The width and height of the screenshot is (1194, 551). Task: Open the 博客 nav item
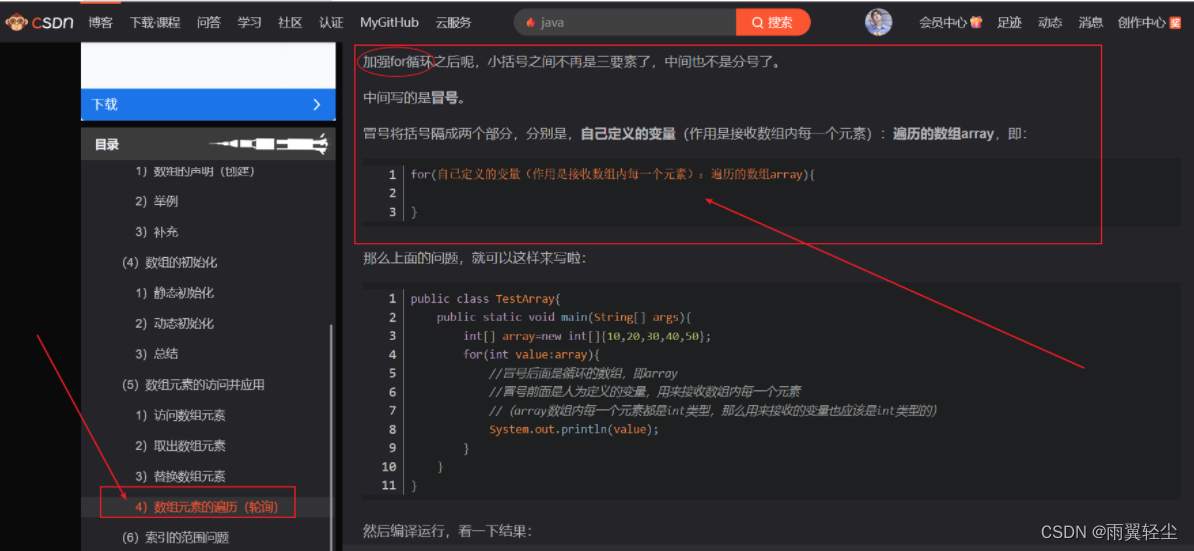tap(101, 22)
